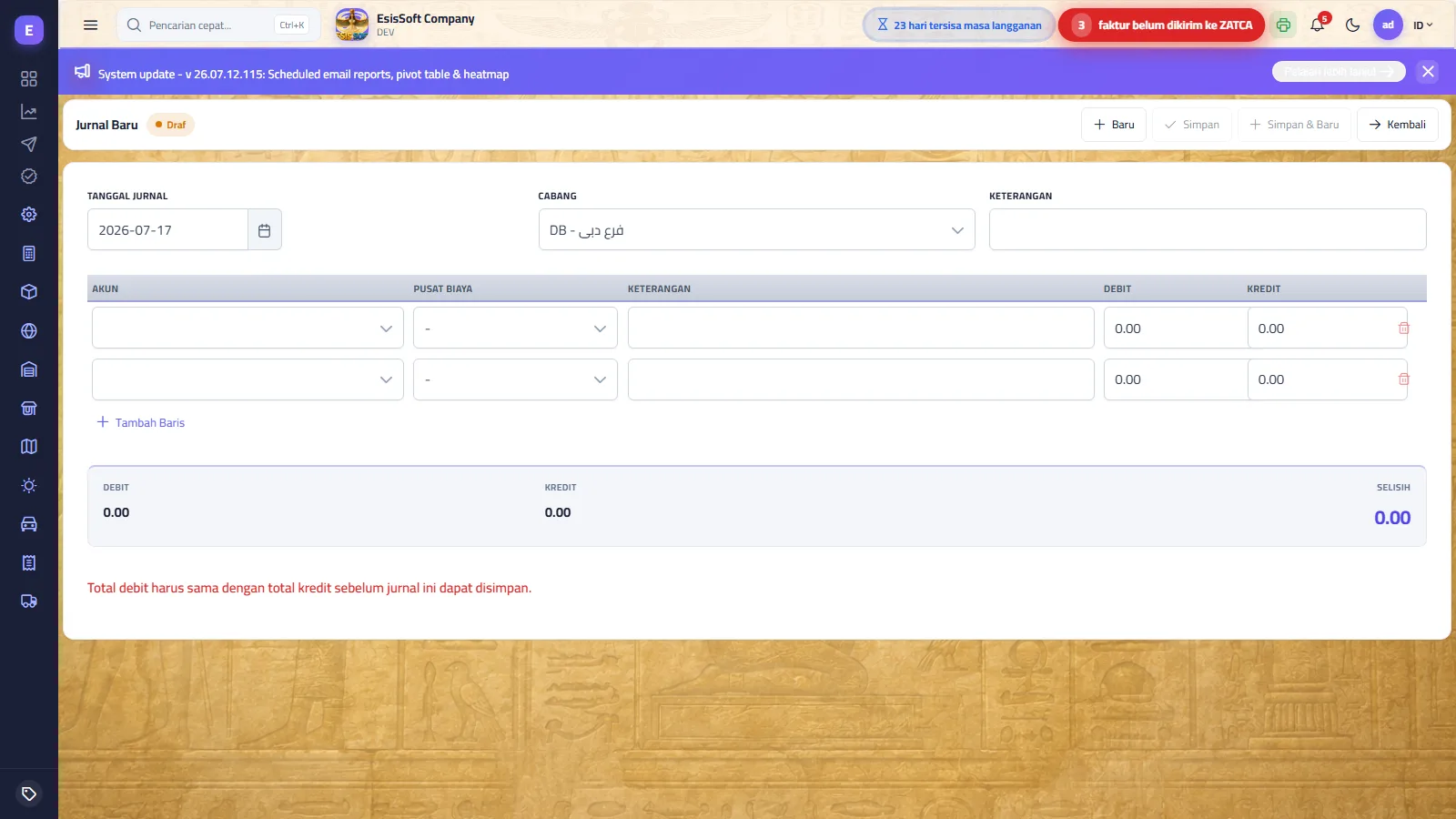This screenshot has width=1456, height=819.
Task: Open the second row Akun dropdown
Action: click(248, 379)
